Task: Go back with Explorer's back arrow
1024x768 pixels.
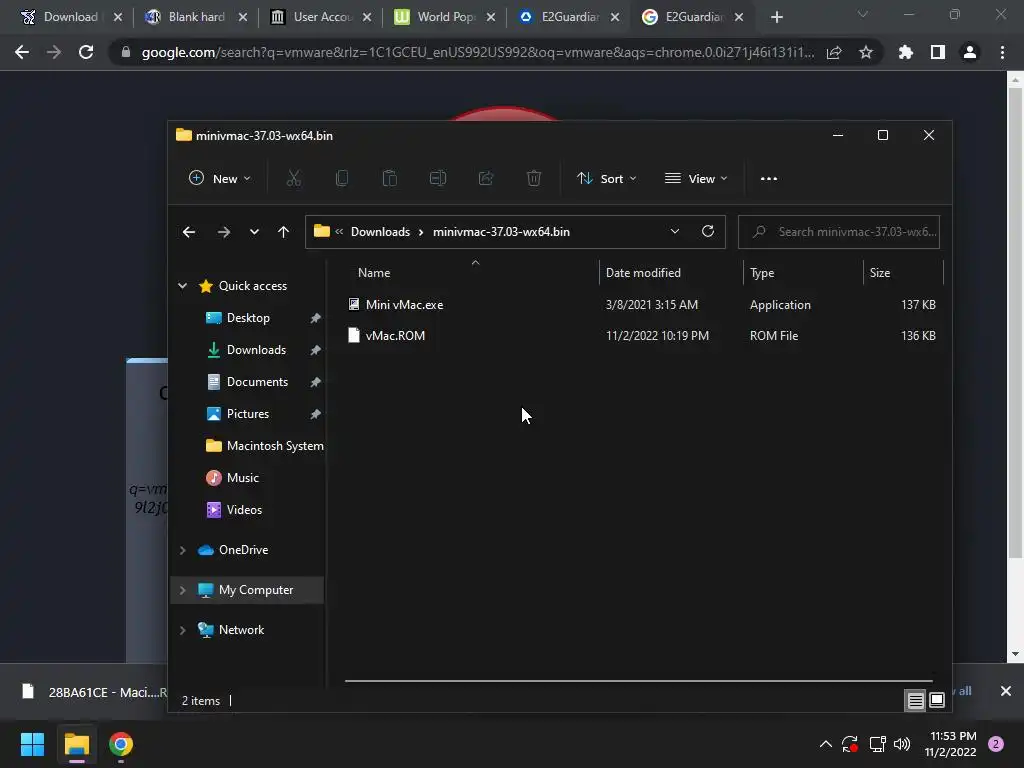Action: [x=189, y=232]
